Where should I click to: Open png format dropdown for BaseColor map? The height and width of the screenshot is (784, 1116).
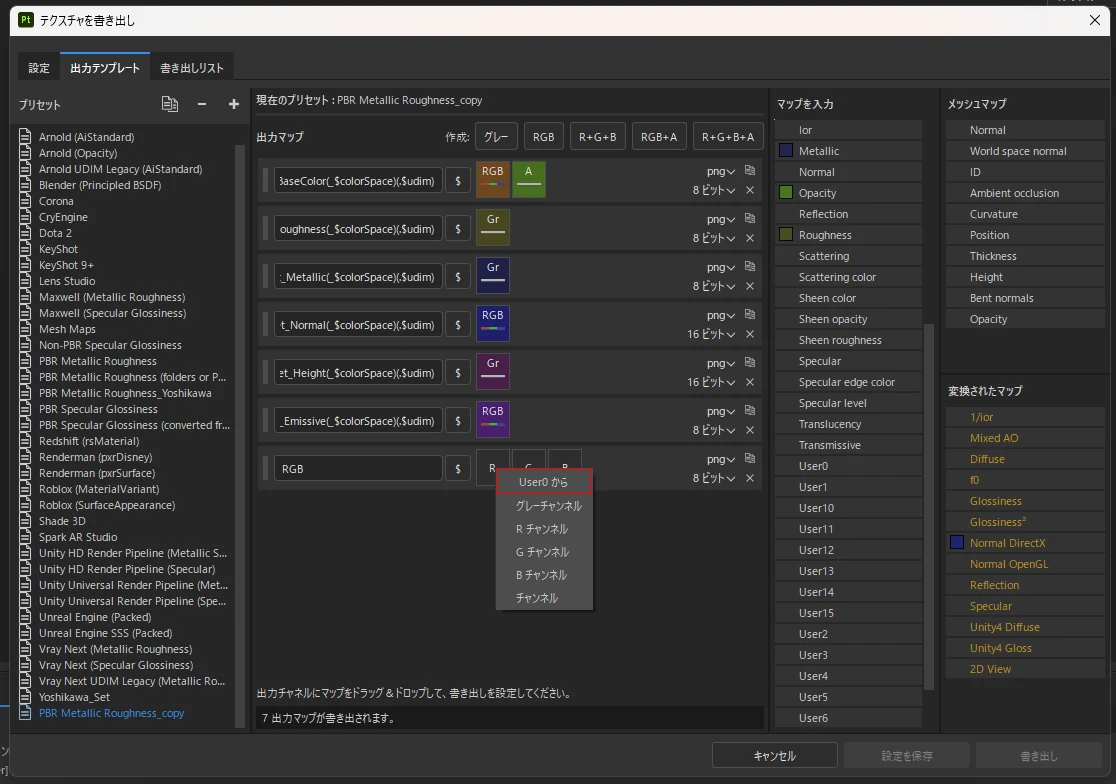tap(720, 171)
